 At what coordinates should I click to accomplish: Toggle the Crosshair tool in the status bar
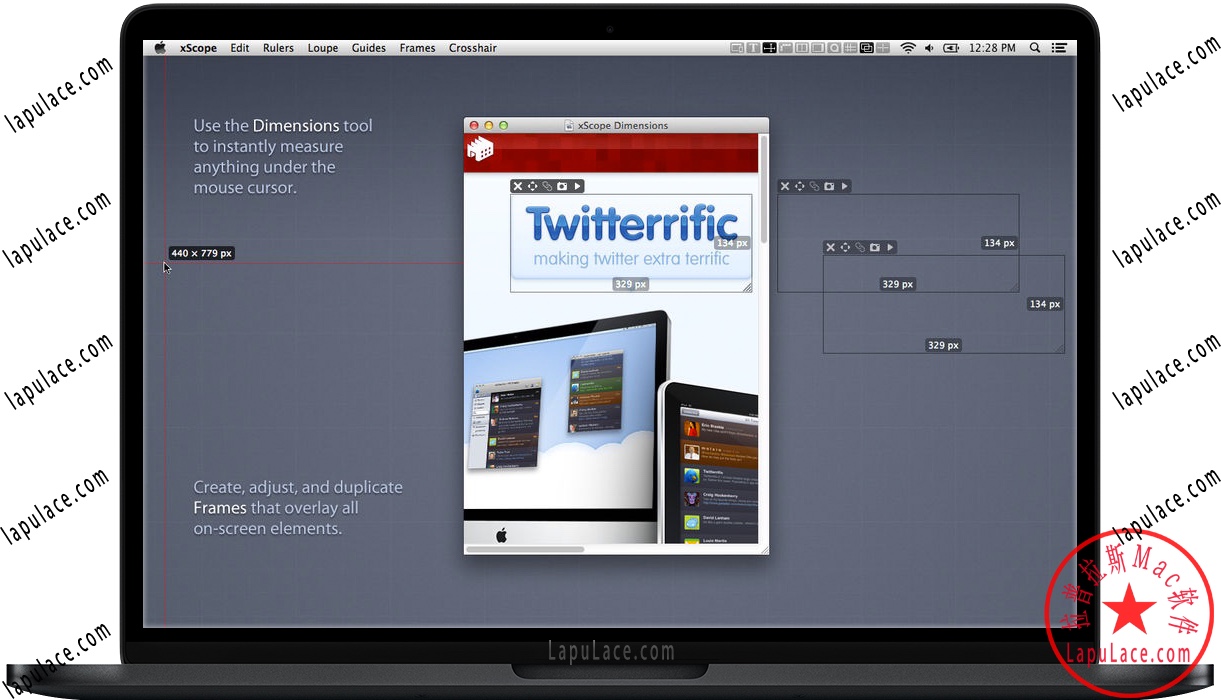(884, 47)
